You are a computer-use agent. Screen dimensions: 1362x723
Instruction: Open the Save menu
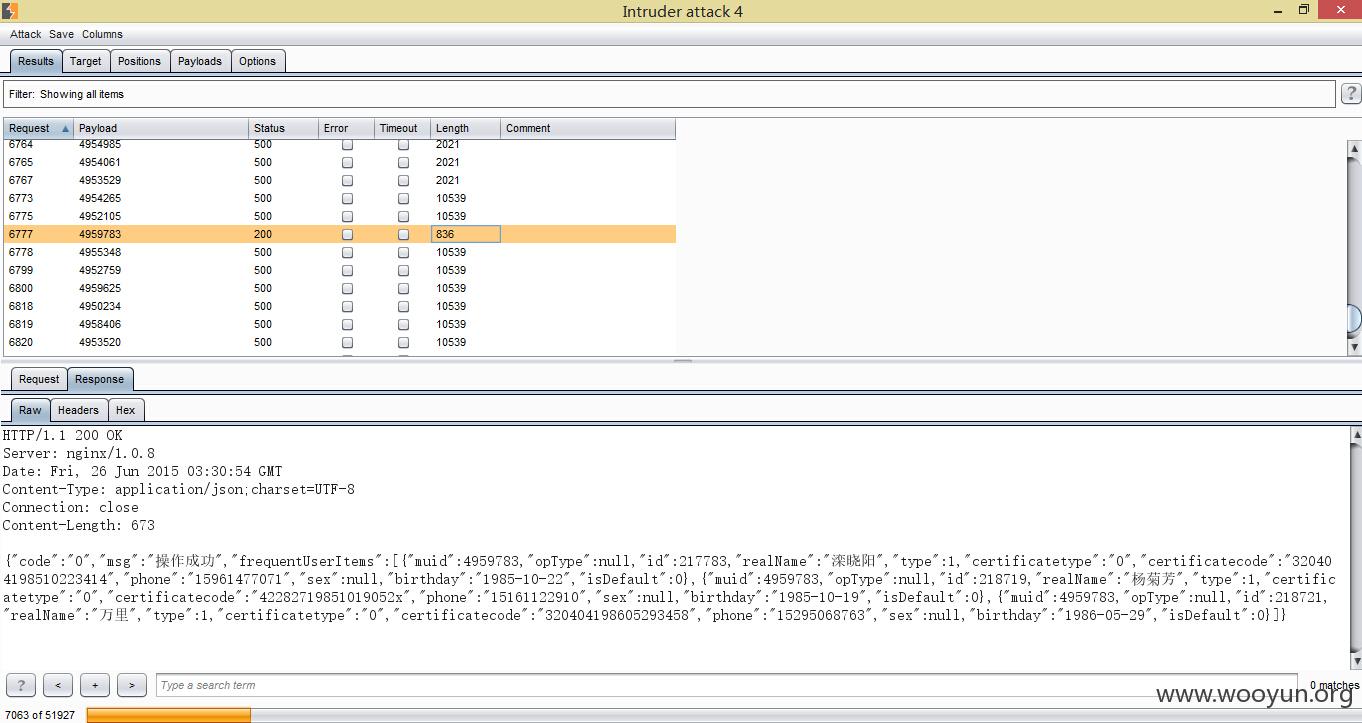click(61, 34)
